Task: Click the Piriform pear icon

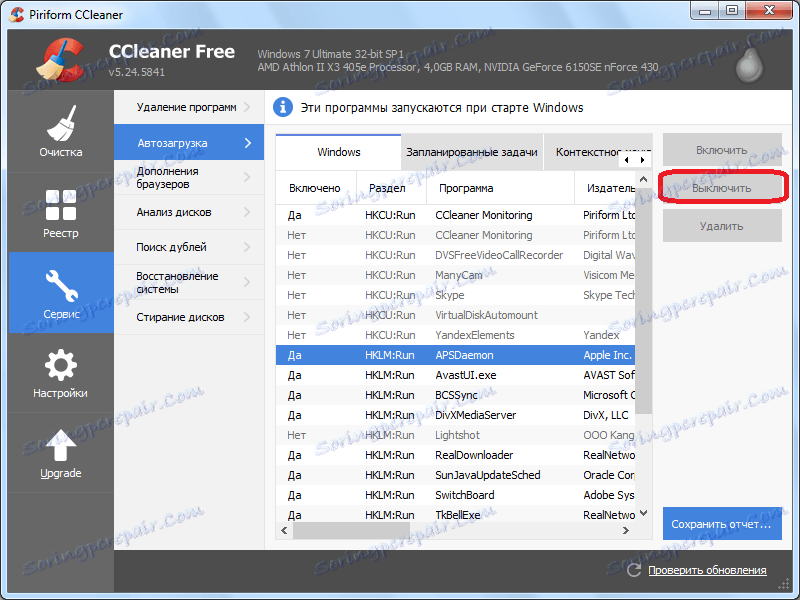Action: 749,64
